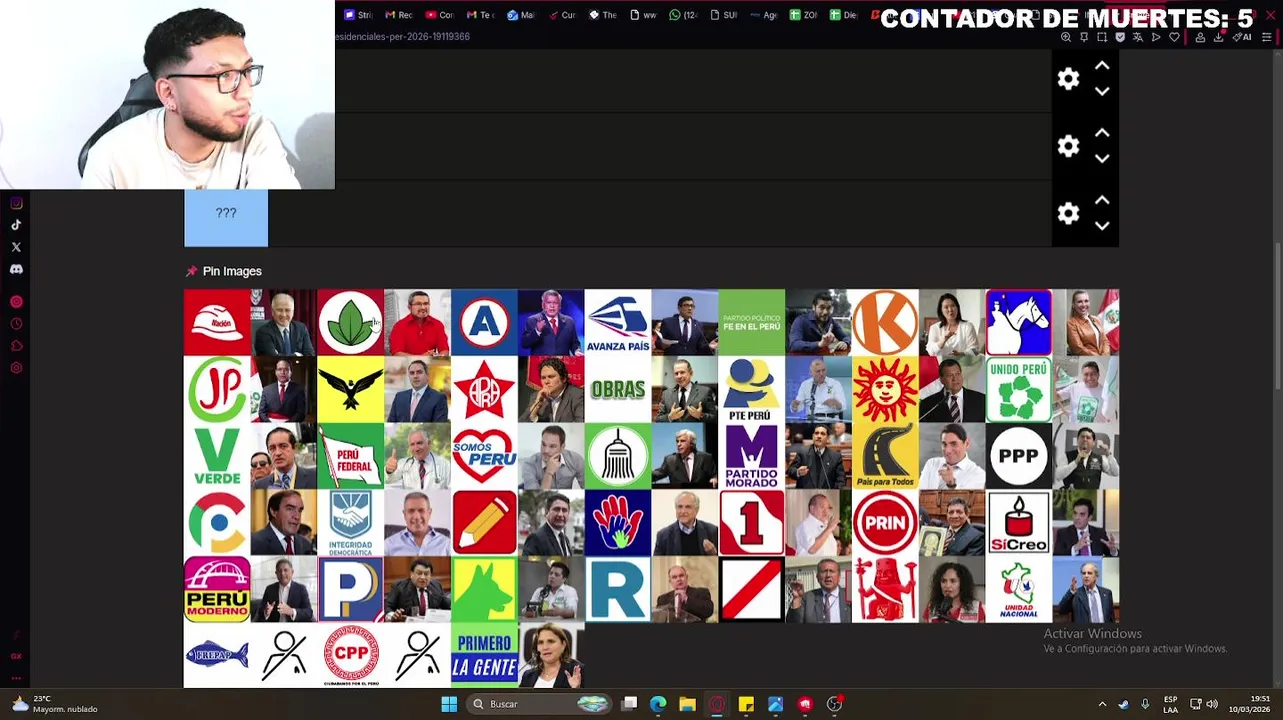
Task: Select the Primero La Gente logo
Action: click(x=484, y=656)
